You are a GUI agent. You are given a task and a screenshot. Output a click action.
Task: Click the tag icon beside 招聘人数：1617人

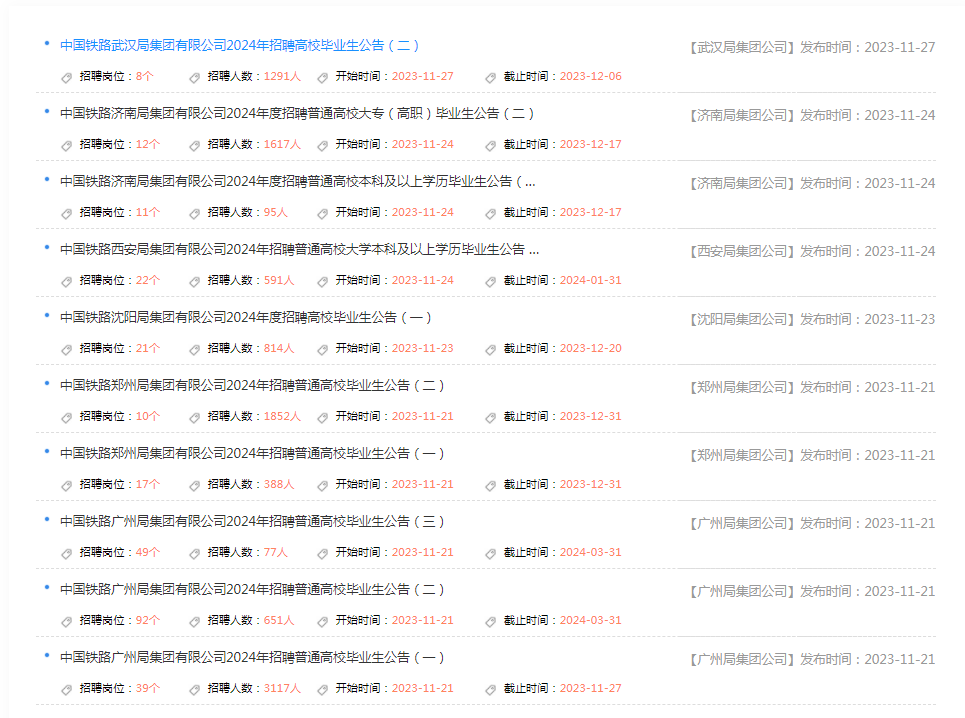pyautogui.click(x=194, y=145)
